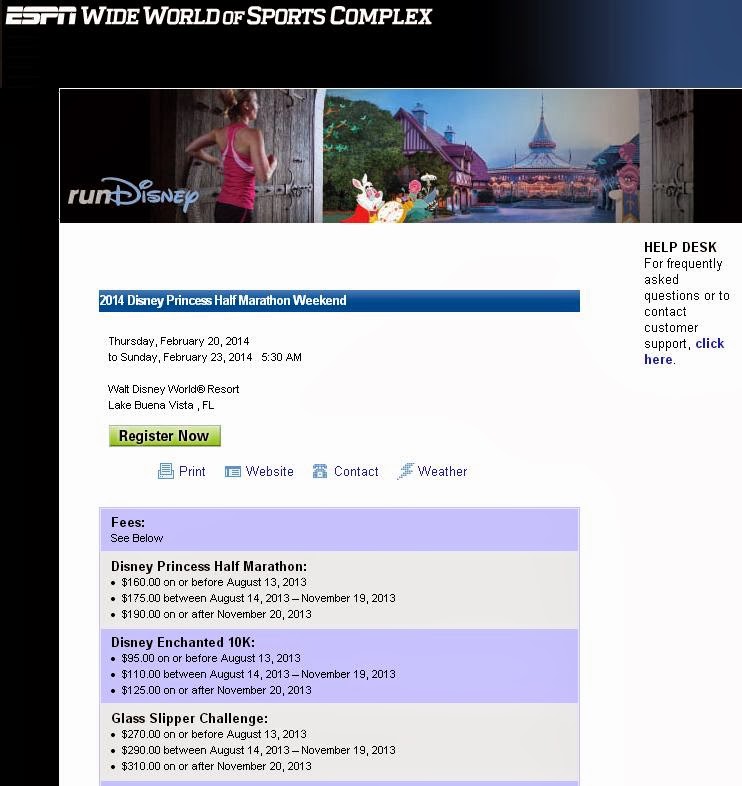Click the 'Walt Disney World® Resort' text
742x786 pixels.
click(173, 389)
